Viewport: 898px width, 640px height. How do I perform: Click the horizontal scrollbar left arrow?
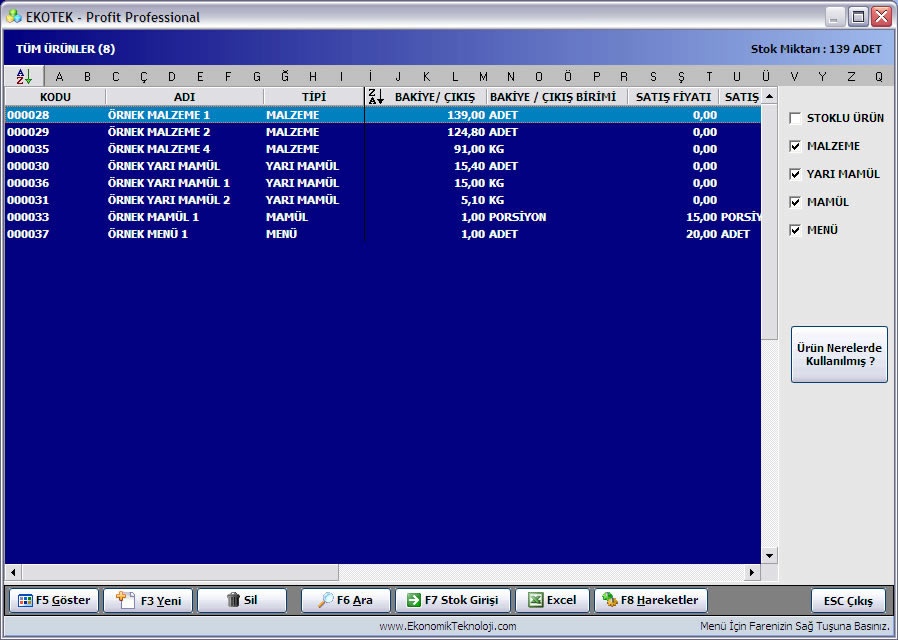click(x=13, y=572)
